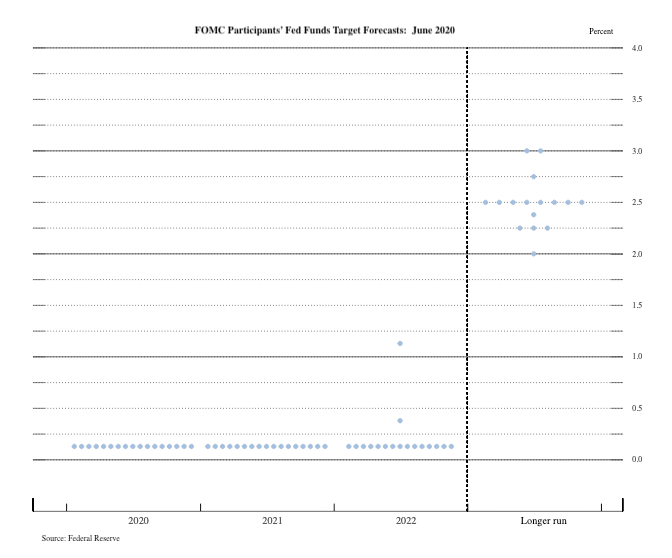Select the right Longer run dot at 3.0
This screenshot has width=672, height=558.
click(541, 151)
